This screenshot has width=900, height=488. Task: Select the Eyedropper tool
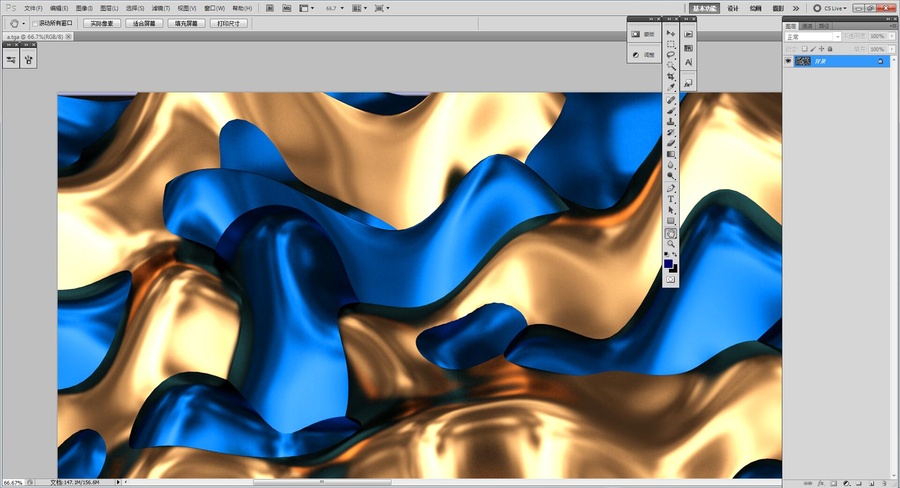pyautogui.click(x=670, y=88)
